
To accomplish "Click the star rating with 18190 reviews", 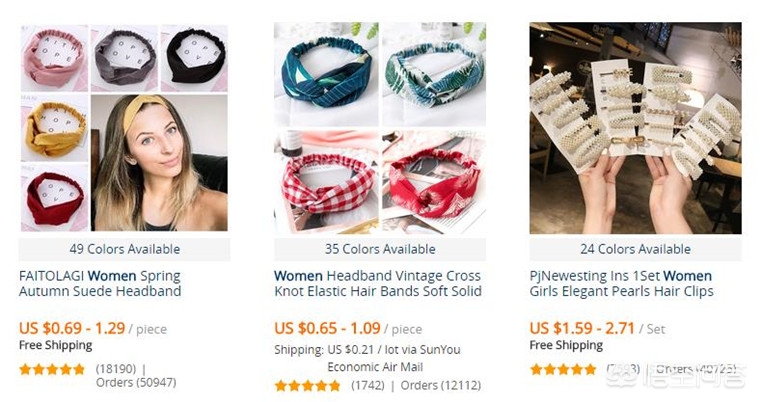I will (52, 370).
